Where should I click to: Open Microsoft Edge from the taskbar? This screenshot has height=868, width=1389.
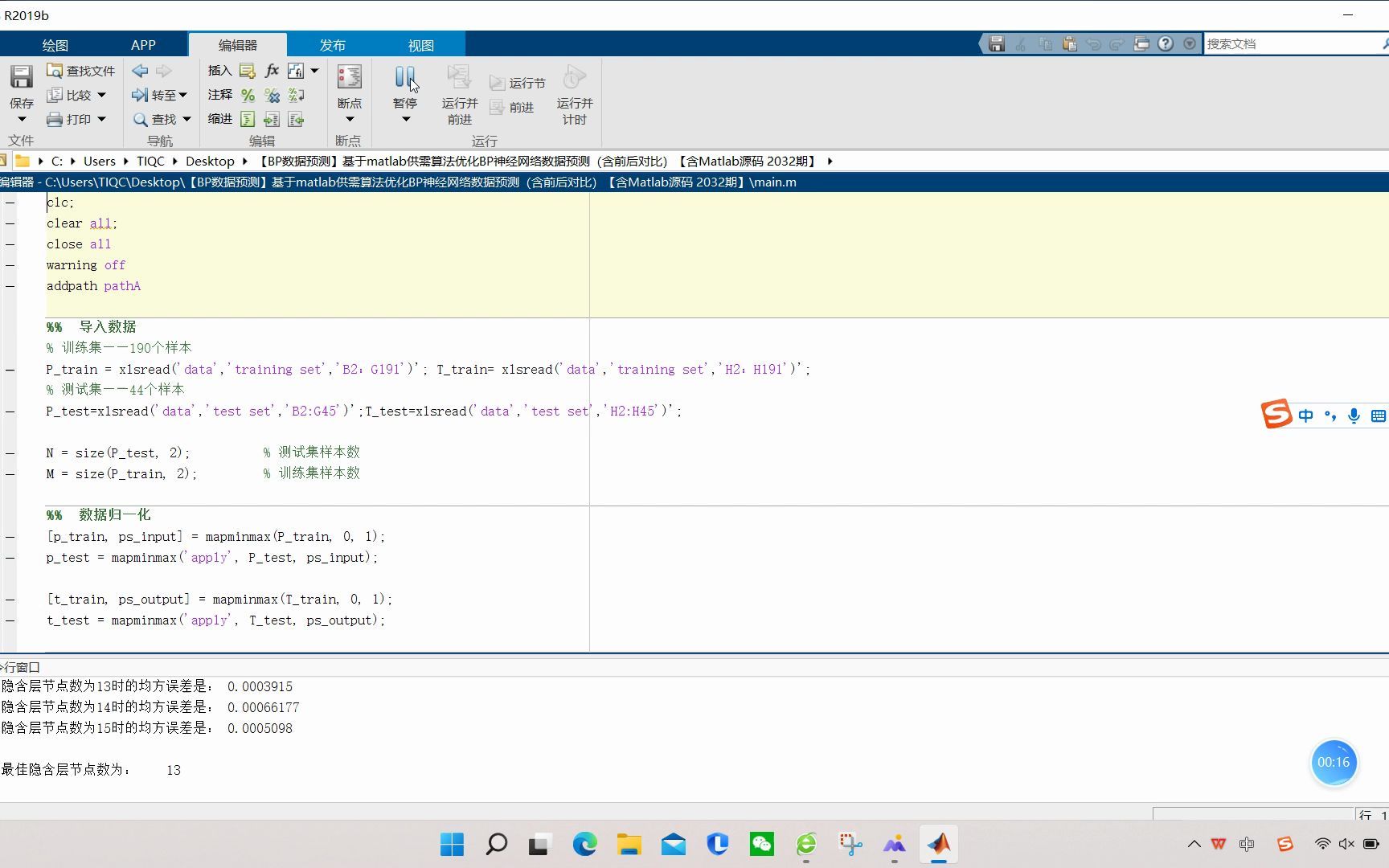[585, 845]
